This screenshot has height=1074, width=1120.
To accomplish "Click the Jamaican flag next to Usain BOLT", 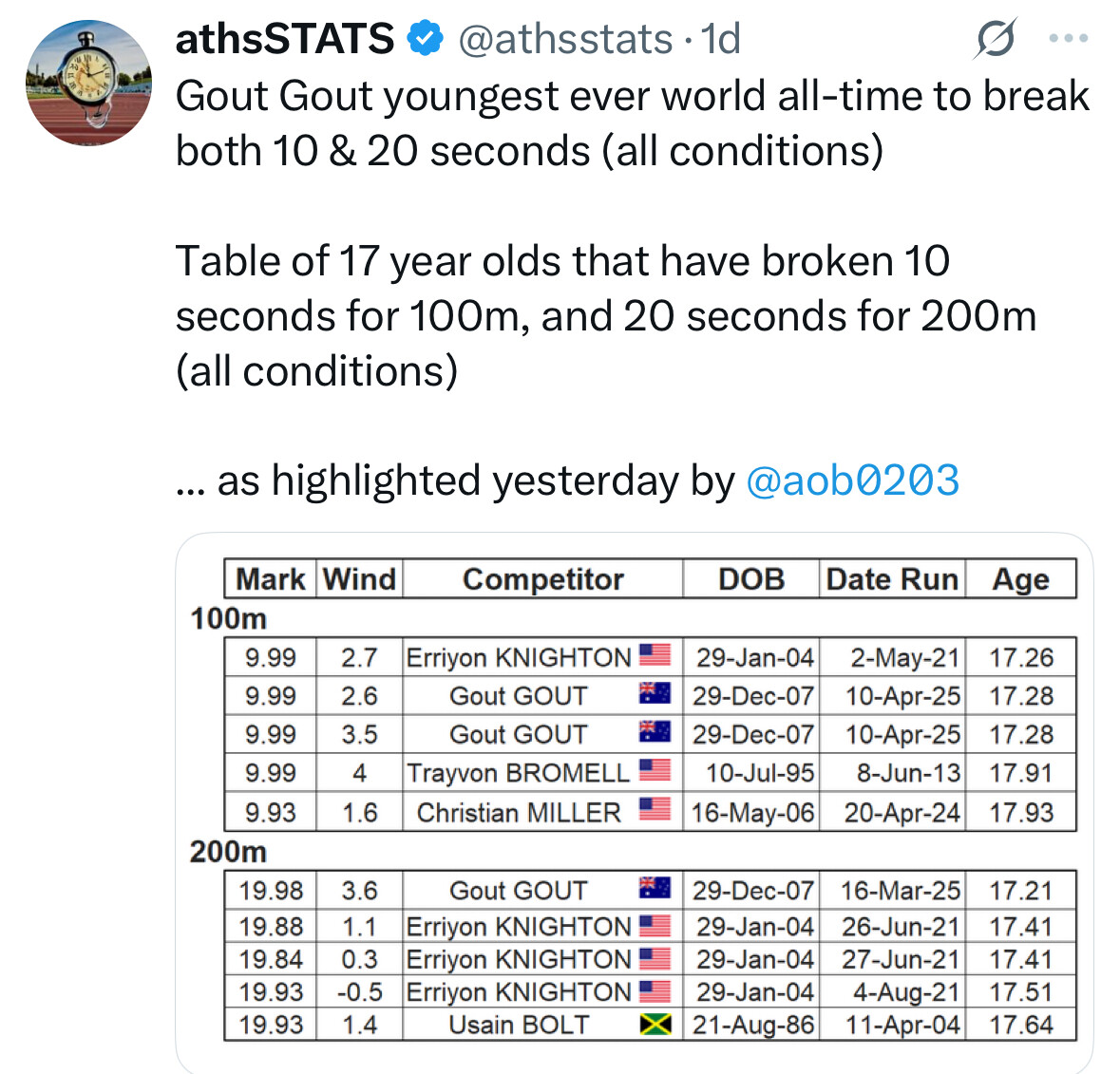I will (655, 1025).
